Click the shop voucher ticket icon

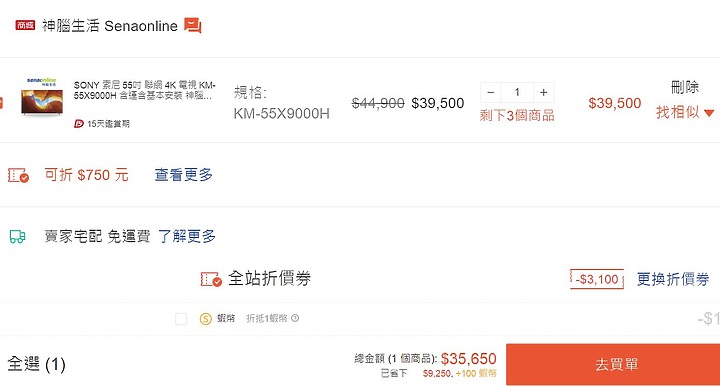[18, 175]
